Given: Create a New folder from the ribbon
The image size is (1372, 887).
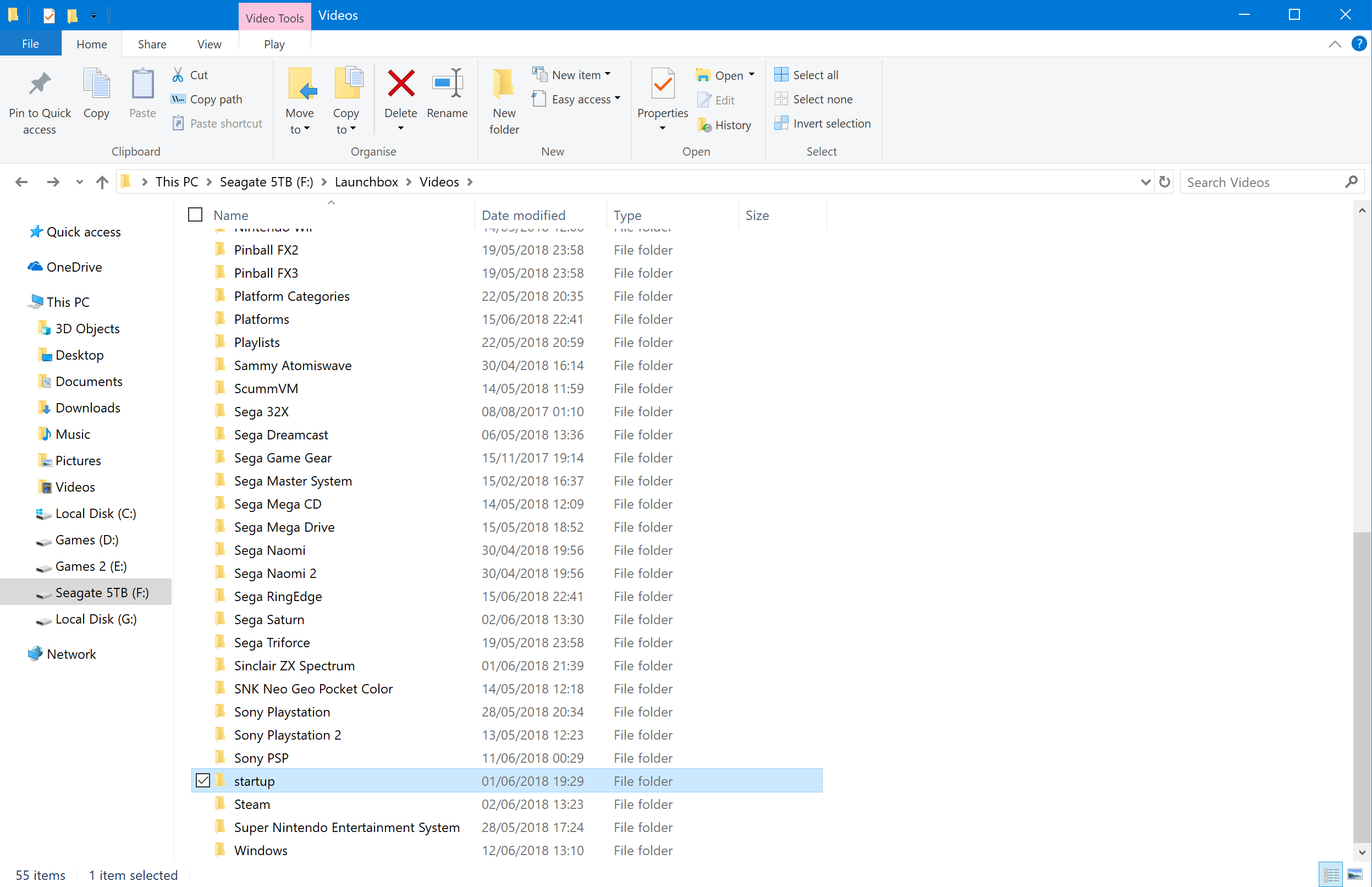Looking at the screenshot, I should click(504, 101).
